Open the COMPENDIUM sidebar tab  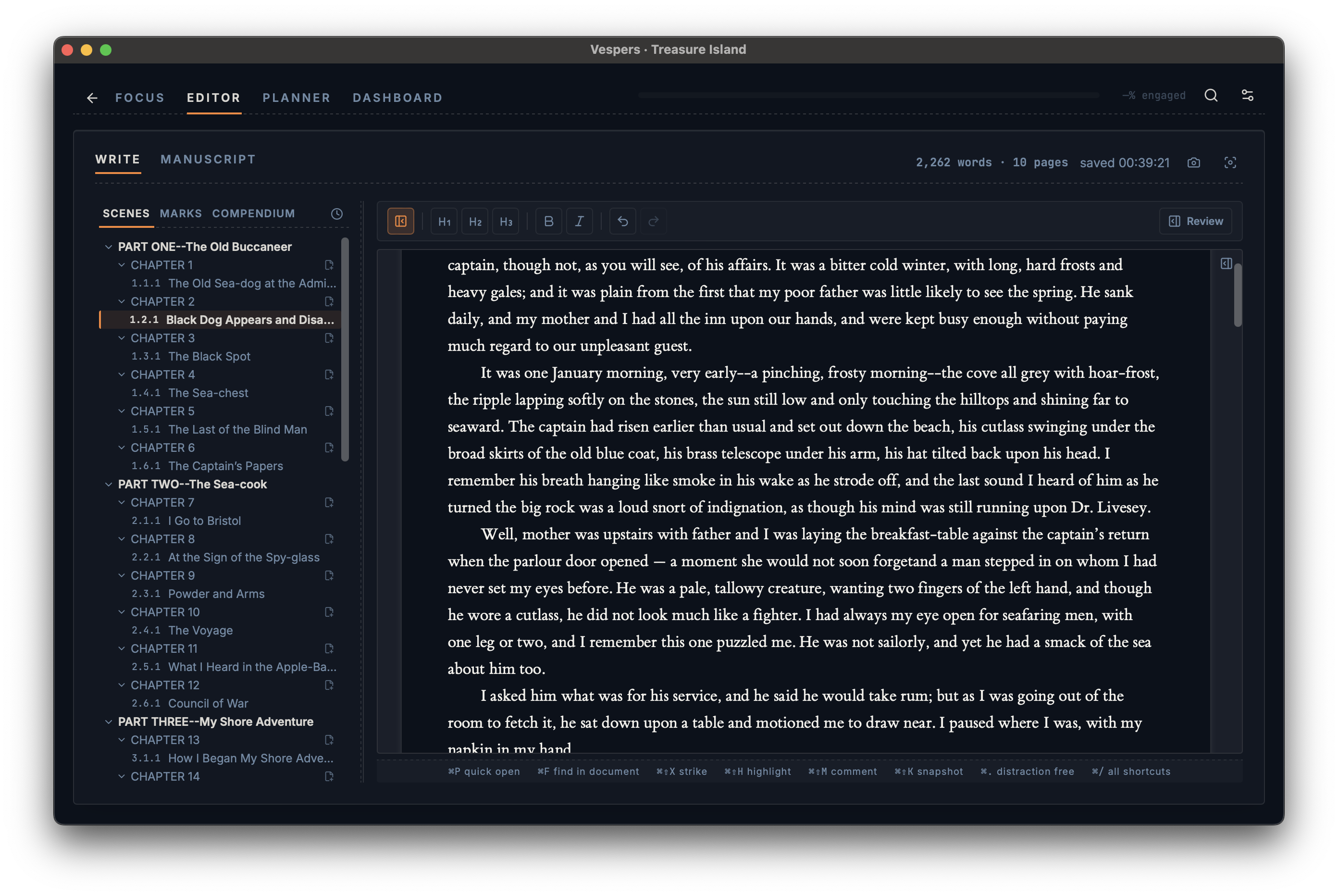(254, 214)
